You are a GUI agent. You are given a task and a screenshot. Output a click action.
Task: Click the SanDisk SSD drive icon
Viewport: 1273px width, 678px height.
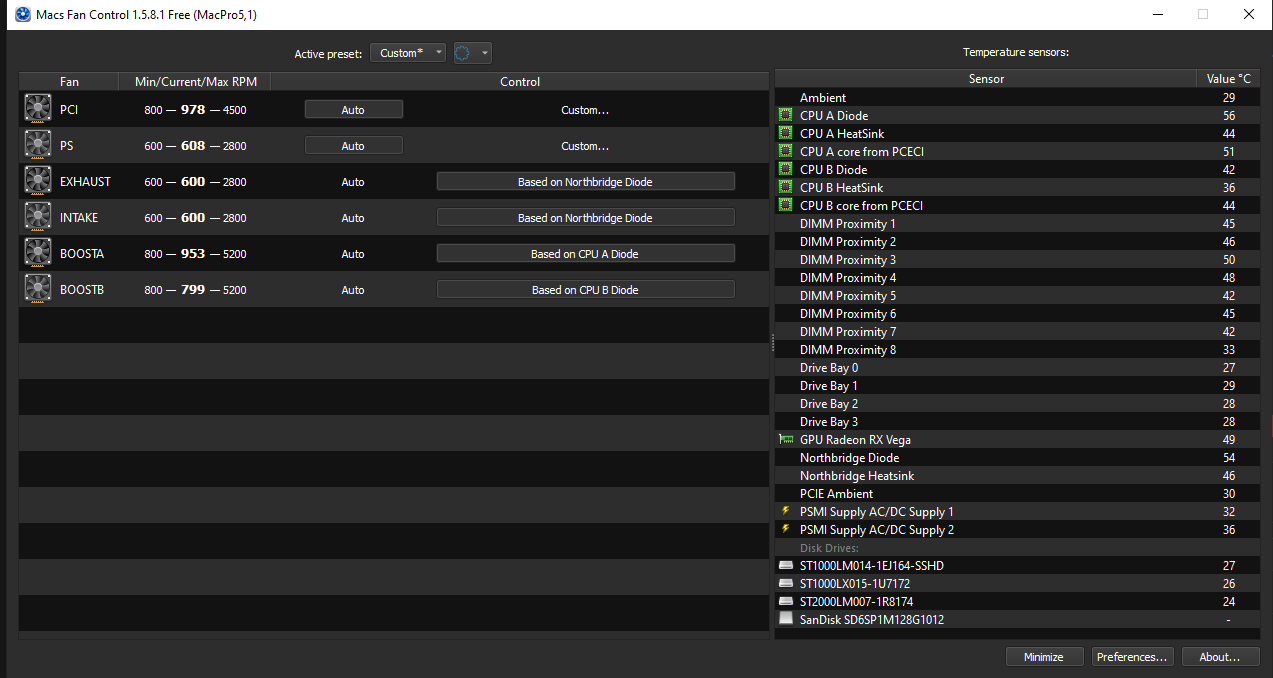click(785, 619)
